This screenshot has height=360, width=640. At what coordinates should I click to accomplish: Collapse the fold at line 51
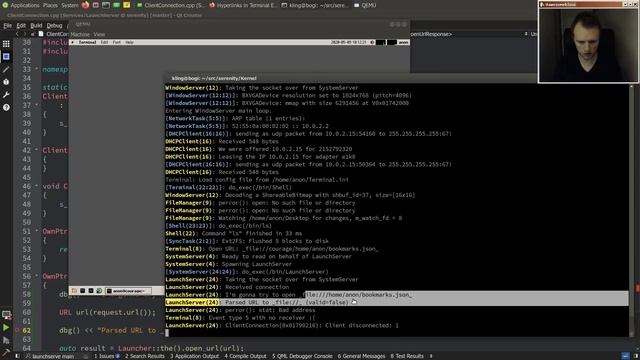(36, 231)
